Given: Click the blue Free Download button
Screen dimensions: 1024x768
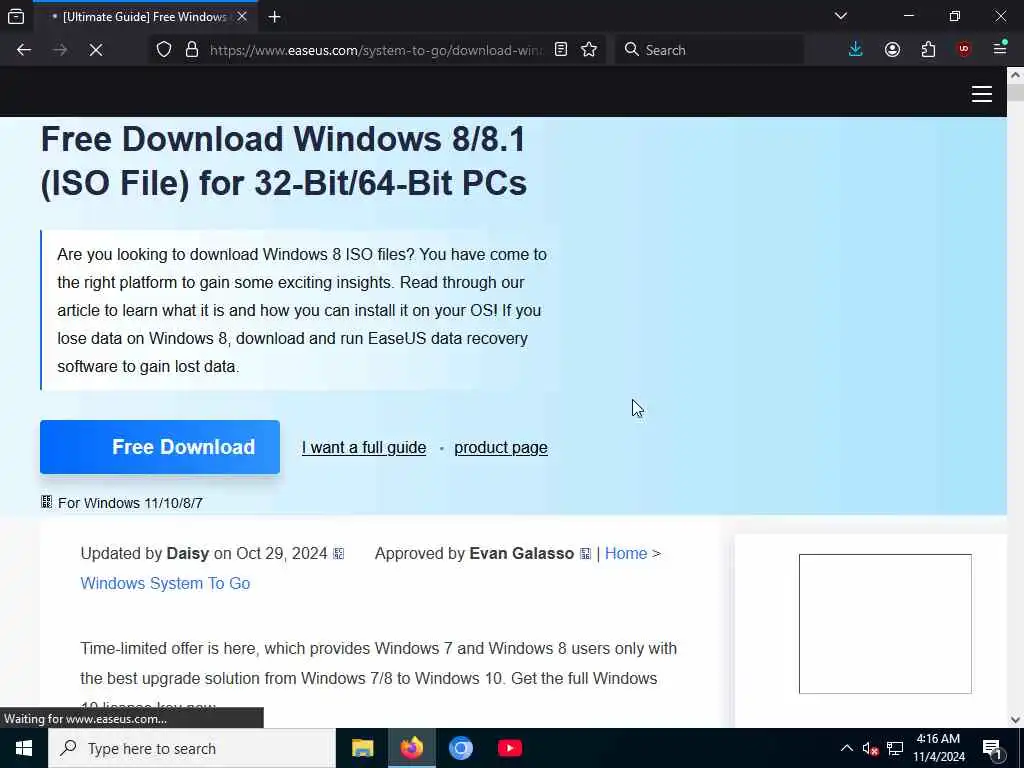Looking at the screenshot, I should pos(160,447).
